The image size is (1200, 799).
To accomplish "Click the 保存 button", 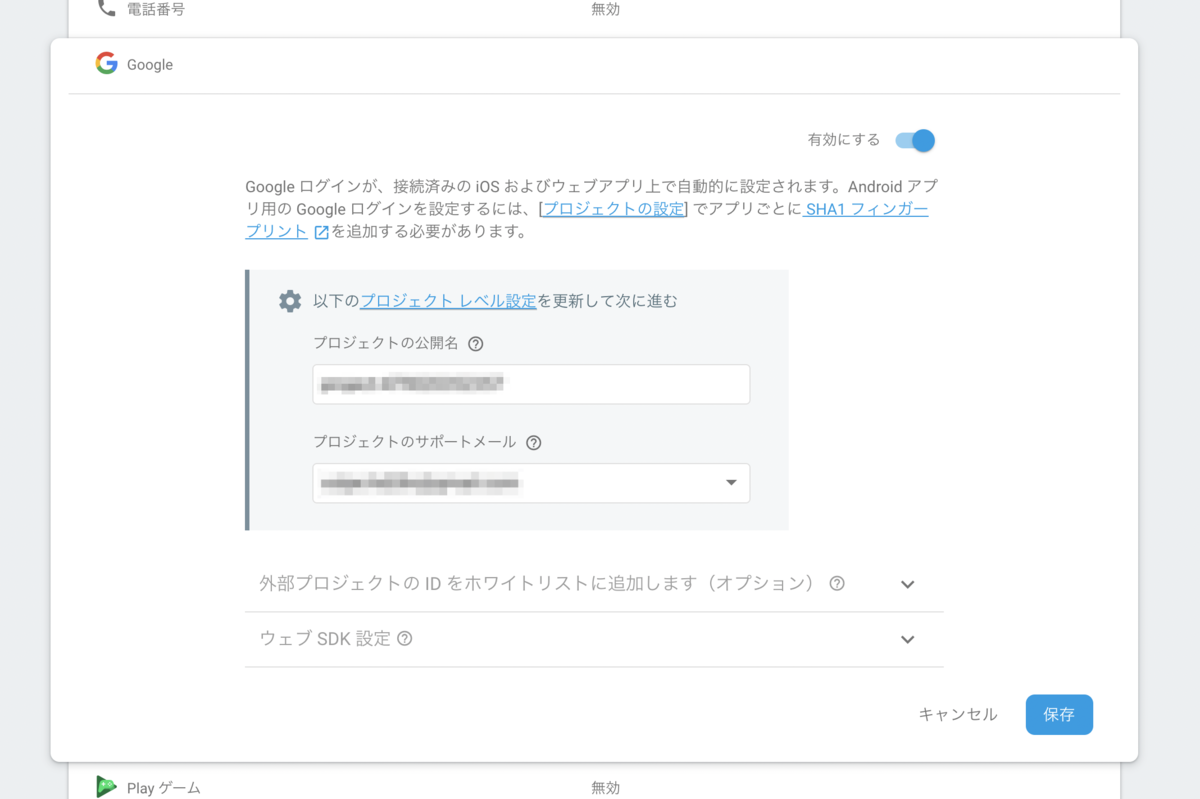I will click(1059, 714).
